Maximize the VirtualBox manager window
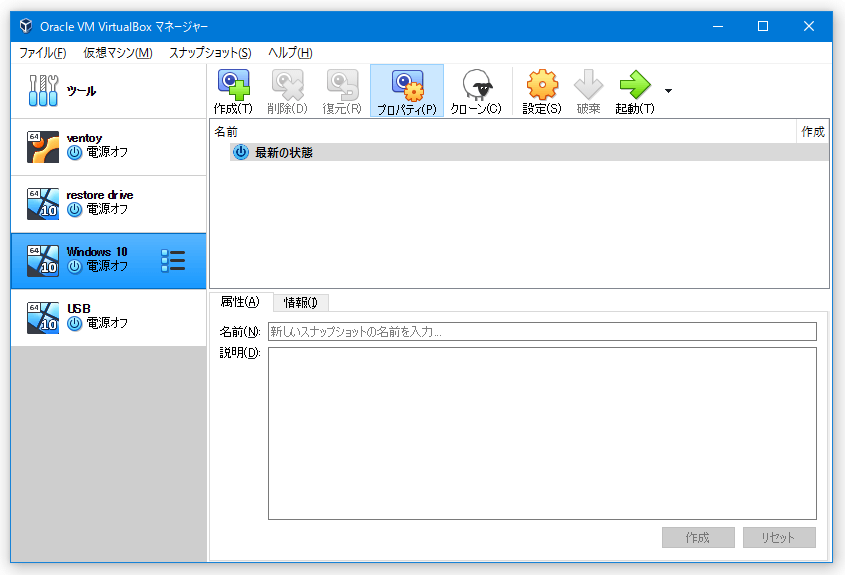 click(763, 26)
